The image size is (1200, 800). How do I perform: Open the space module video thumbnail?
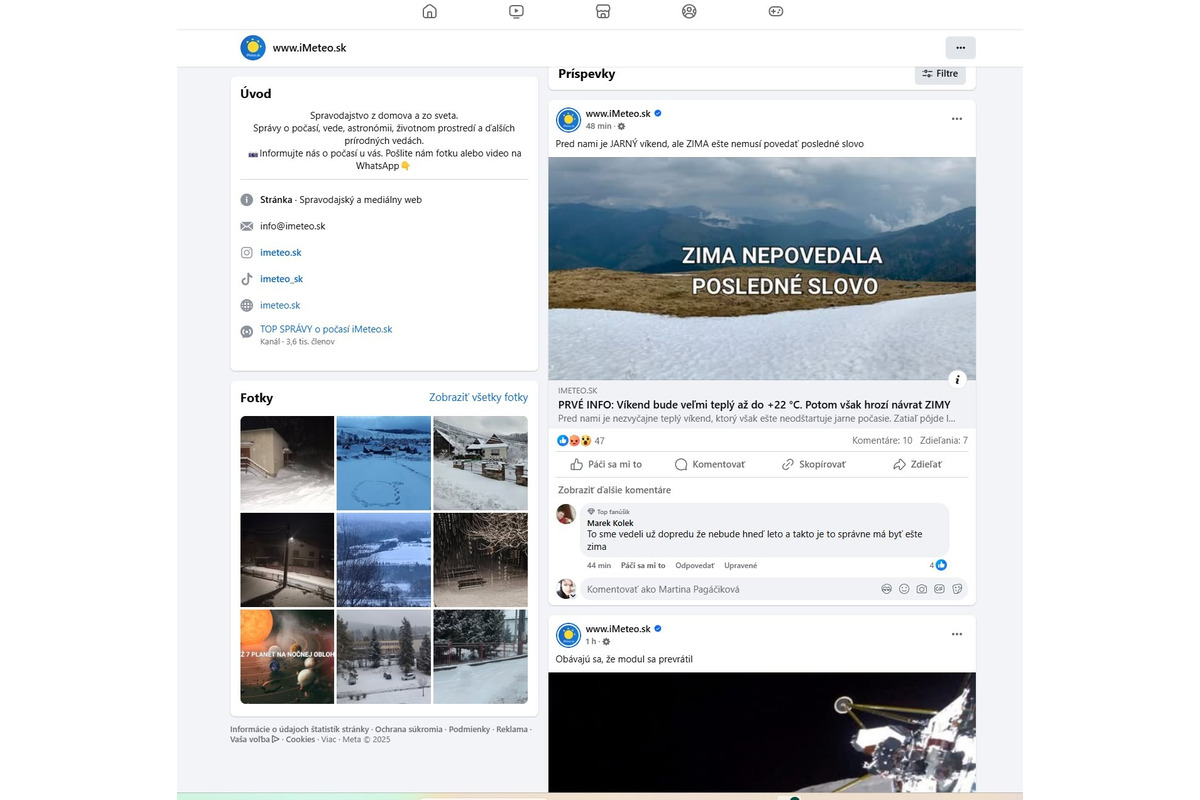coord(762,732)
